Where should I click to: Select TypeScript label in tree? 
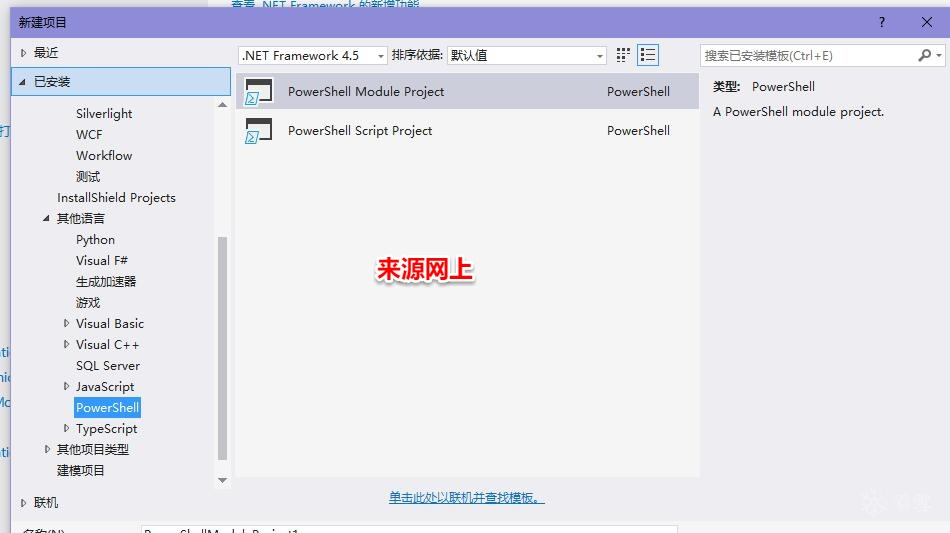(x=107, y=428)
